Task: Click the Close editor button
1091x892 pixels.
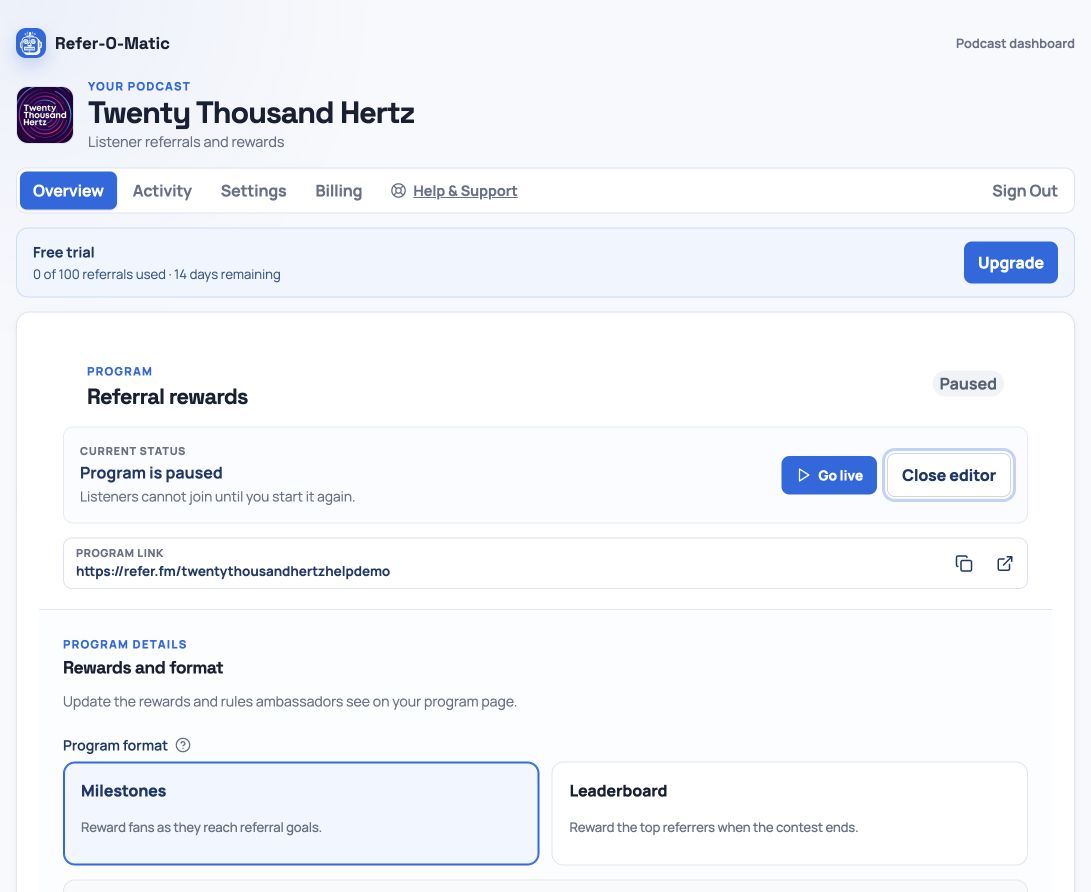Action: point(948,475)
